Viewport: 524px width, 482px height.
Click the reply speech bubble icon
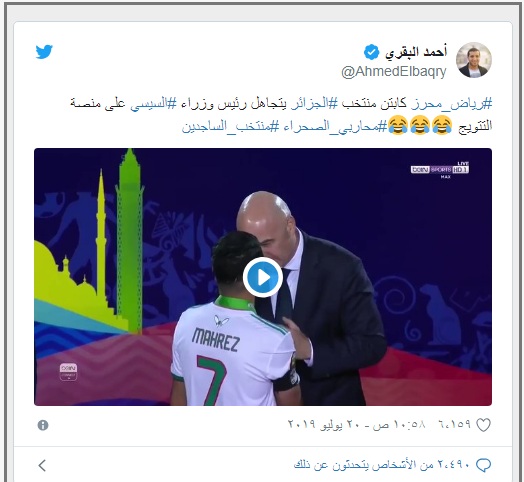[x=483, y=465]
